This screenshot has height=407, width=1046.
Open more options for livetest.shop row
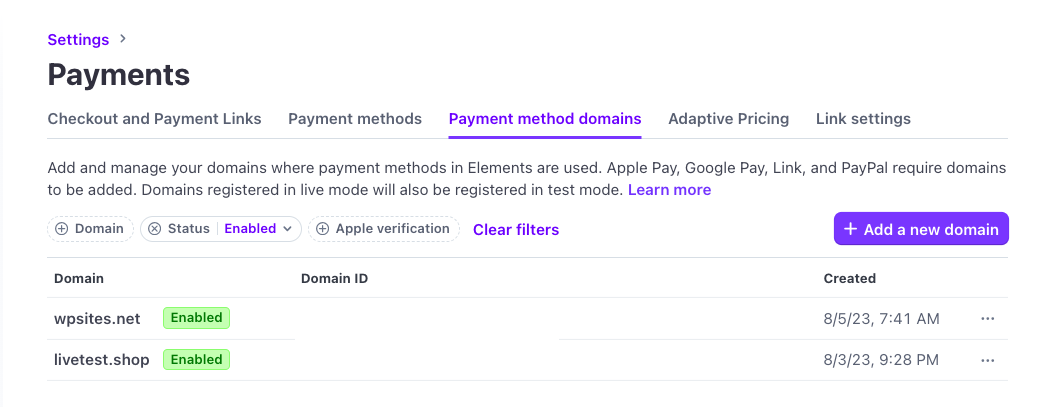click(x=987, y=360)
